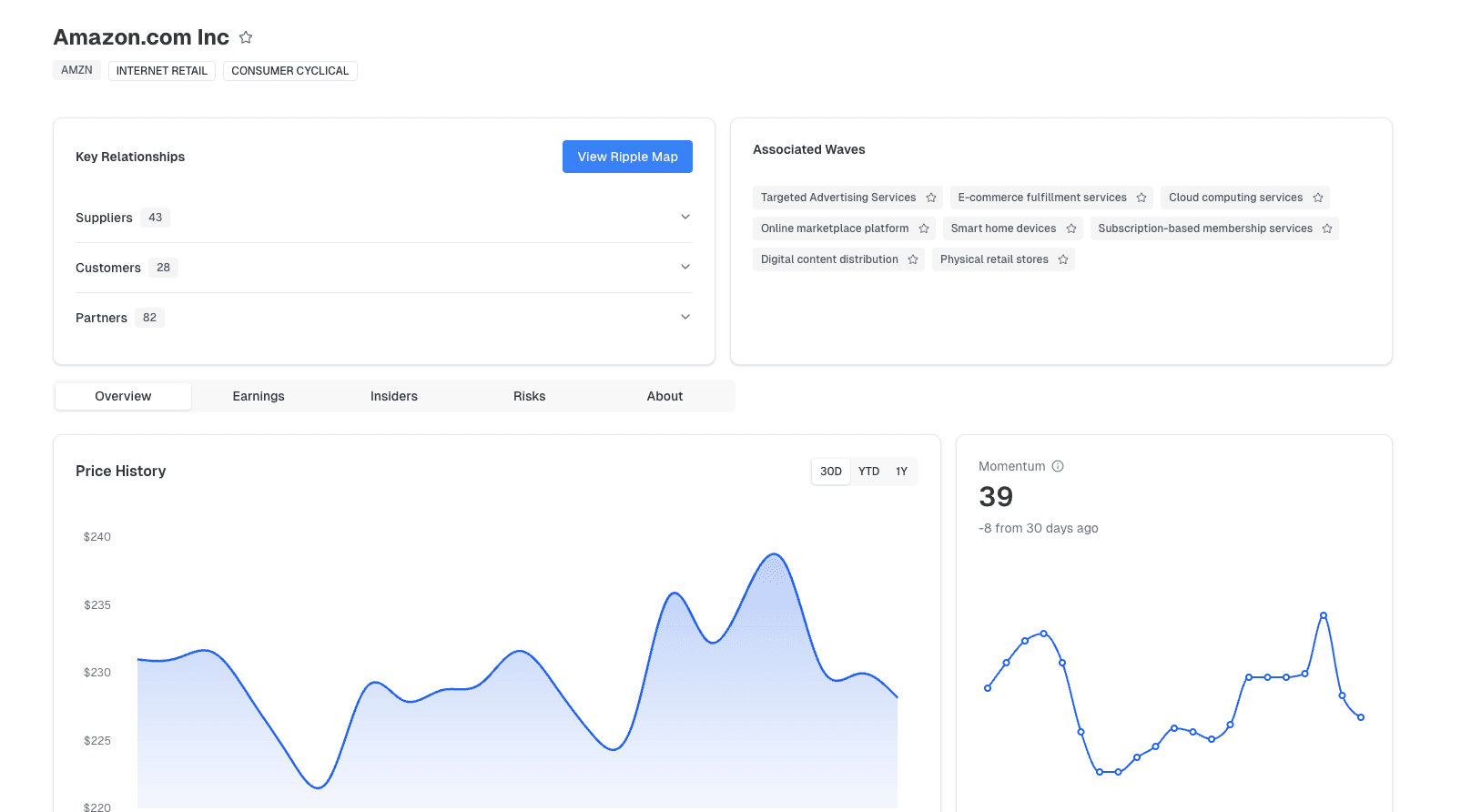Star the Targeted Advertising Services wave
The image size is (1461, 812).
[931, 198]
